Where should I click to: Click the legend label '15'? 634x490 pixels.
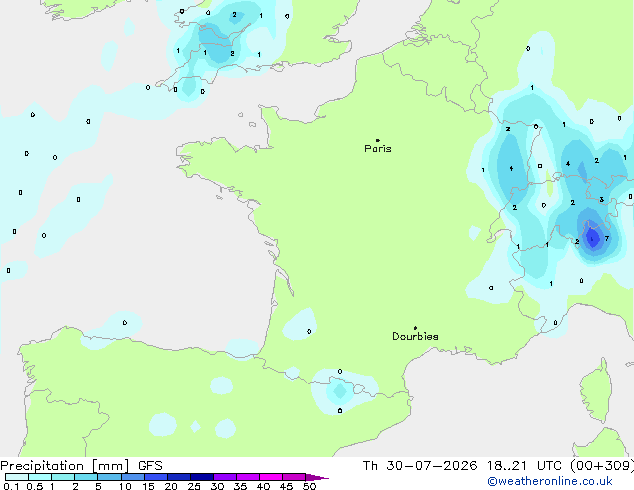click(148, 486)
